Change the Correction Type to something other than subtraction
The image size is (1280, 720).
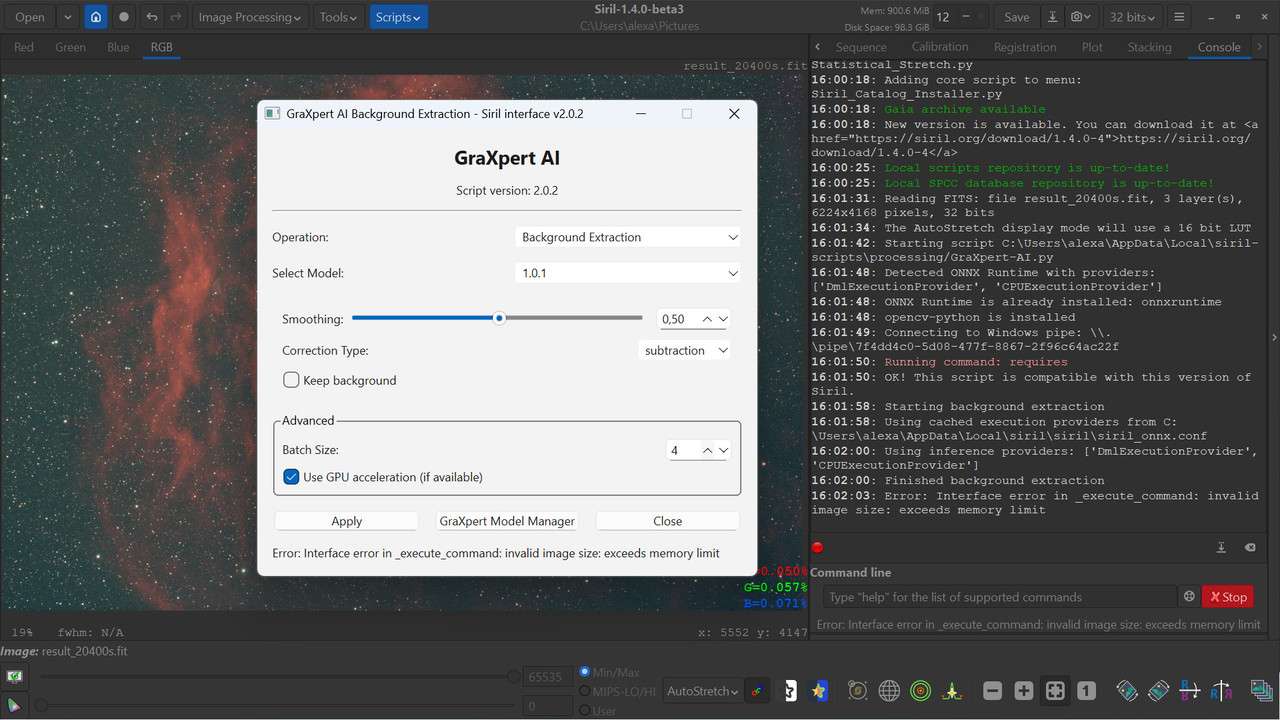[x=684, y=350]
